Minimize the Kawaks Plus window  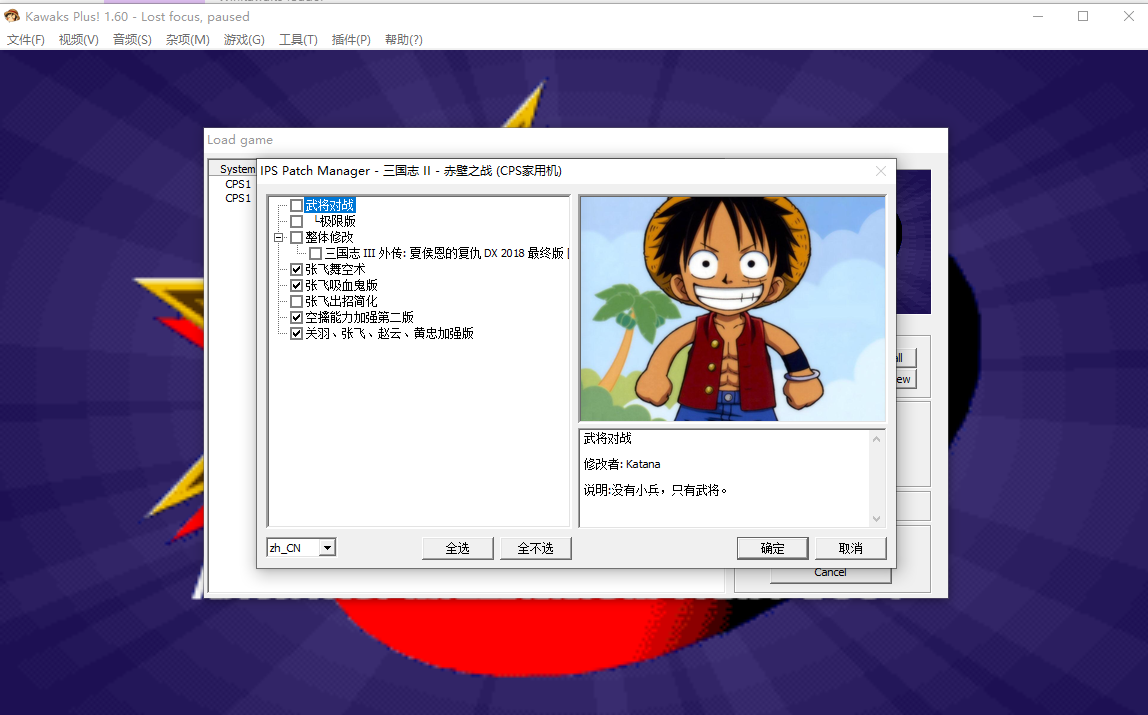pyautogui.click(x=1037, y=16)
